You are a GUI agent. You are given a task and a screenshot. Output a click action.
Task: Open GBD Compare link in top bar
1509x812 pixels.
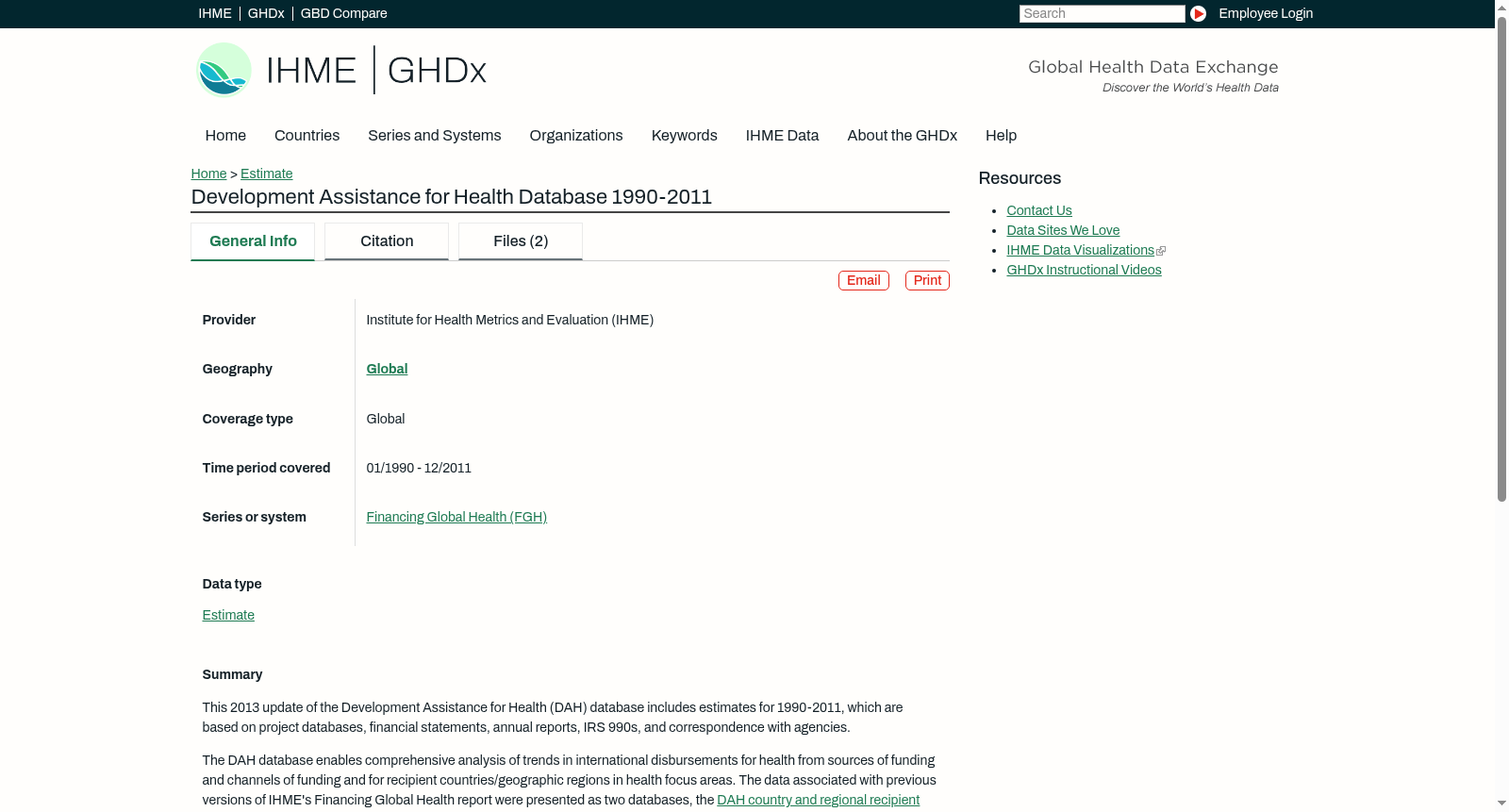(x=344, y=13)
